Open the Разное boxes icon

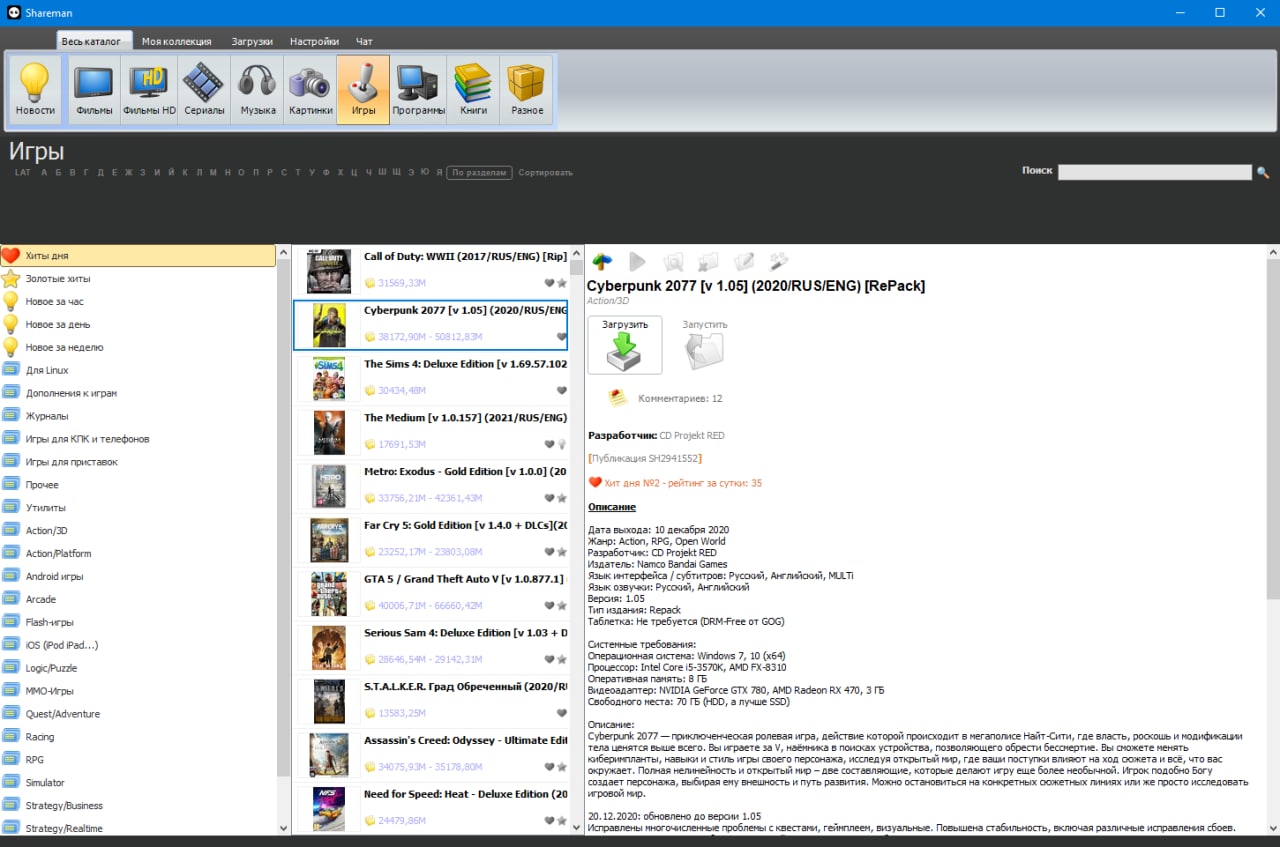527,90
